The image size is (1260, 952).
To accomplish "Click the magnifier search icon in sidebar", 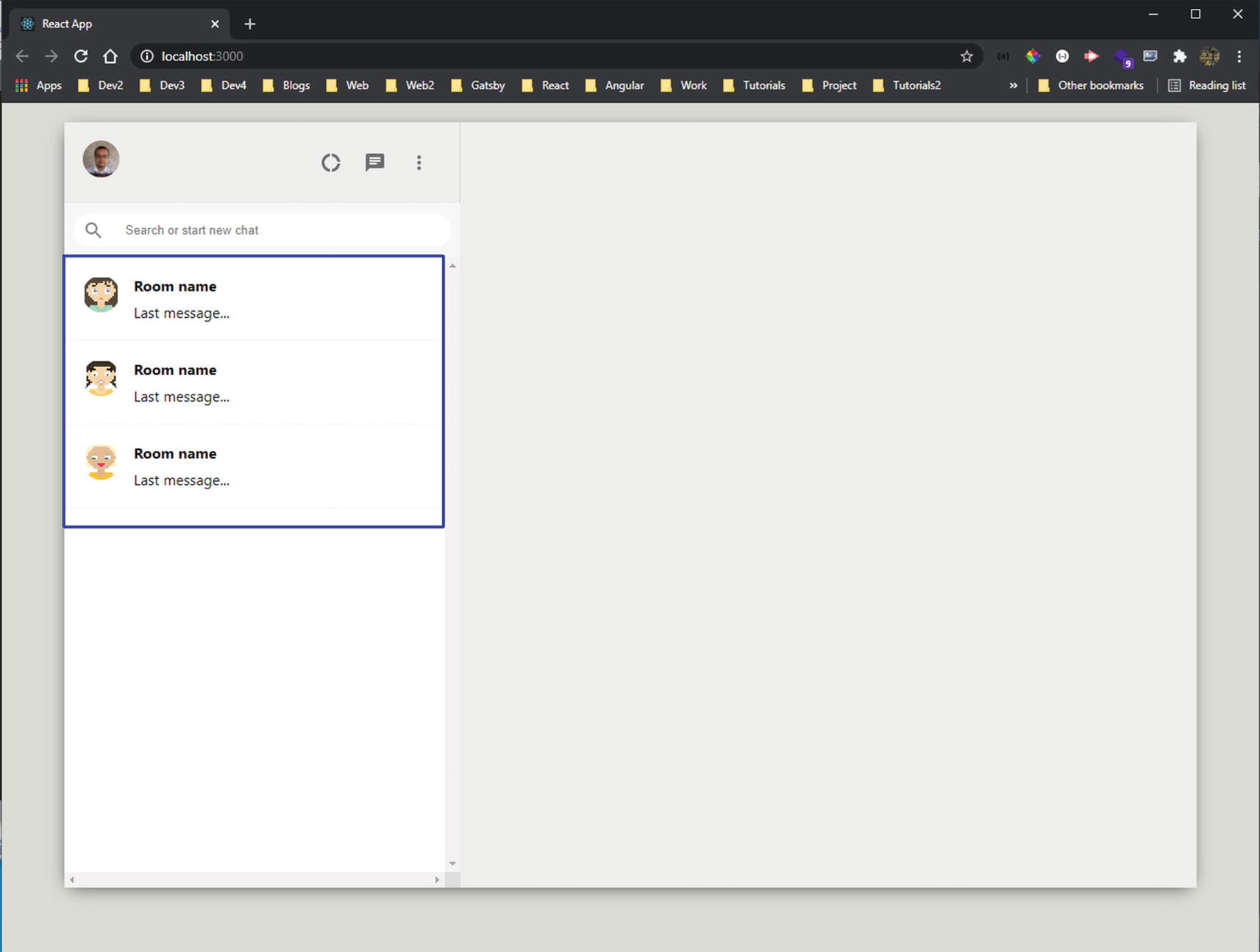I will tap(93, 230).
